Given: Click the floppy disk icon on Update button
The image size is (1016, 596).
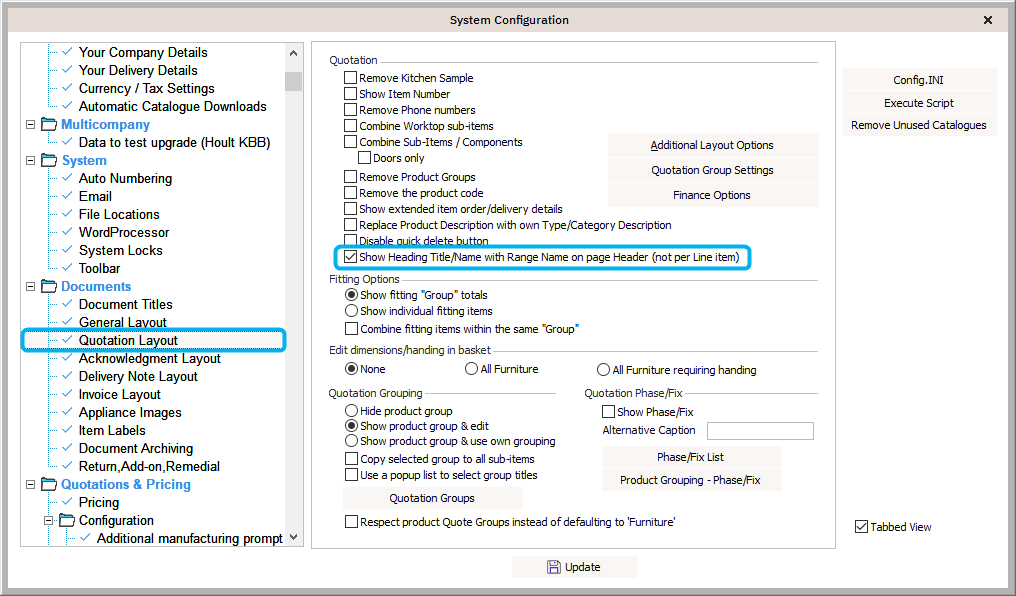Looking at the screenshot, I should pos(554,567).
